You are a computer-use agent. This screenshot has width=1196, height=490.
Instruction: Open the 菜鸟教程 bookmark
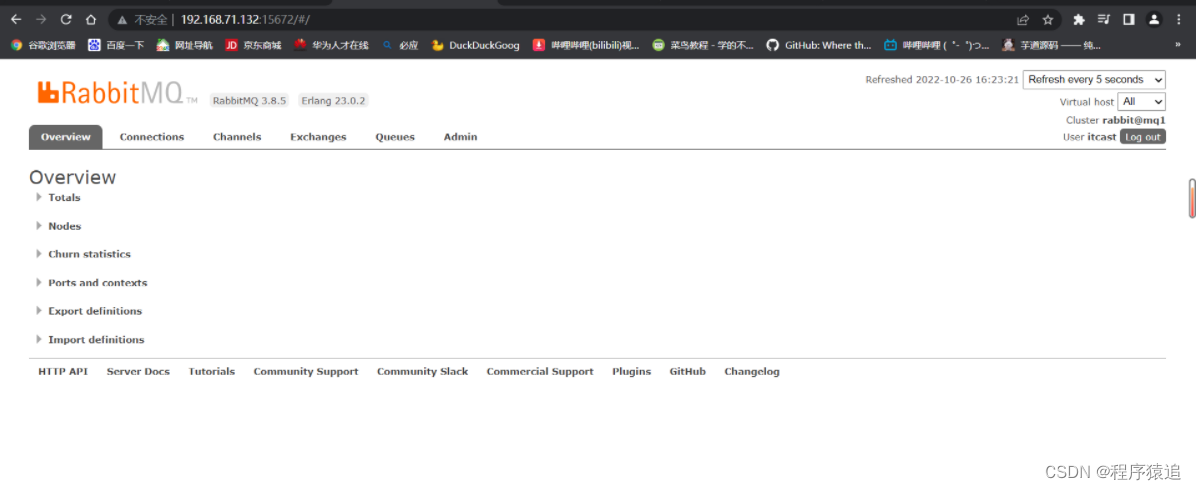click(x=702, y=45)
